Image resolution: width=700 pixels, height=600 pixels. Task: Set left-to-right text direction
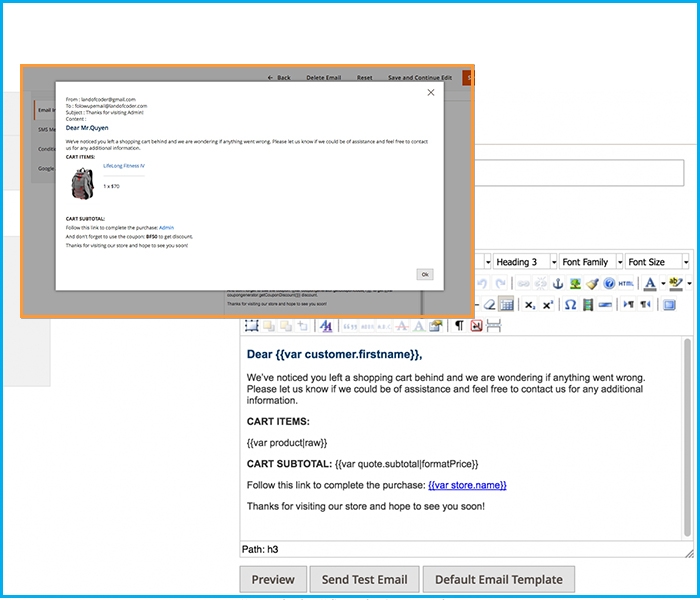[x=629, y=304]
